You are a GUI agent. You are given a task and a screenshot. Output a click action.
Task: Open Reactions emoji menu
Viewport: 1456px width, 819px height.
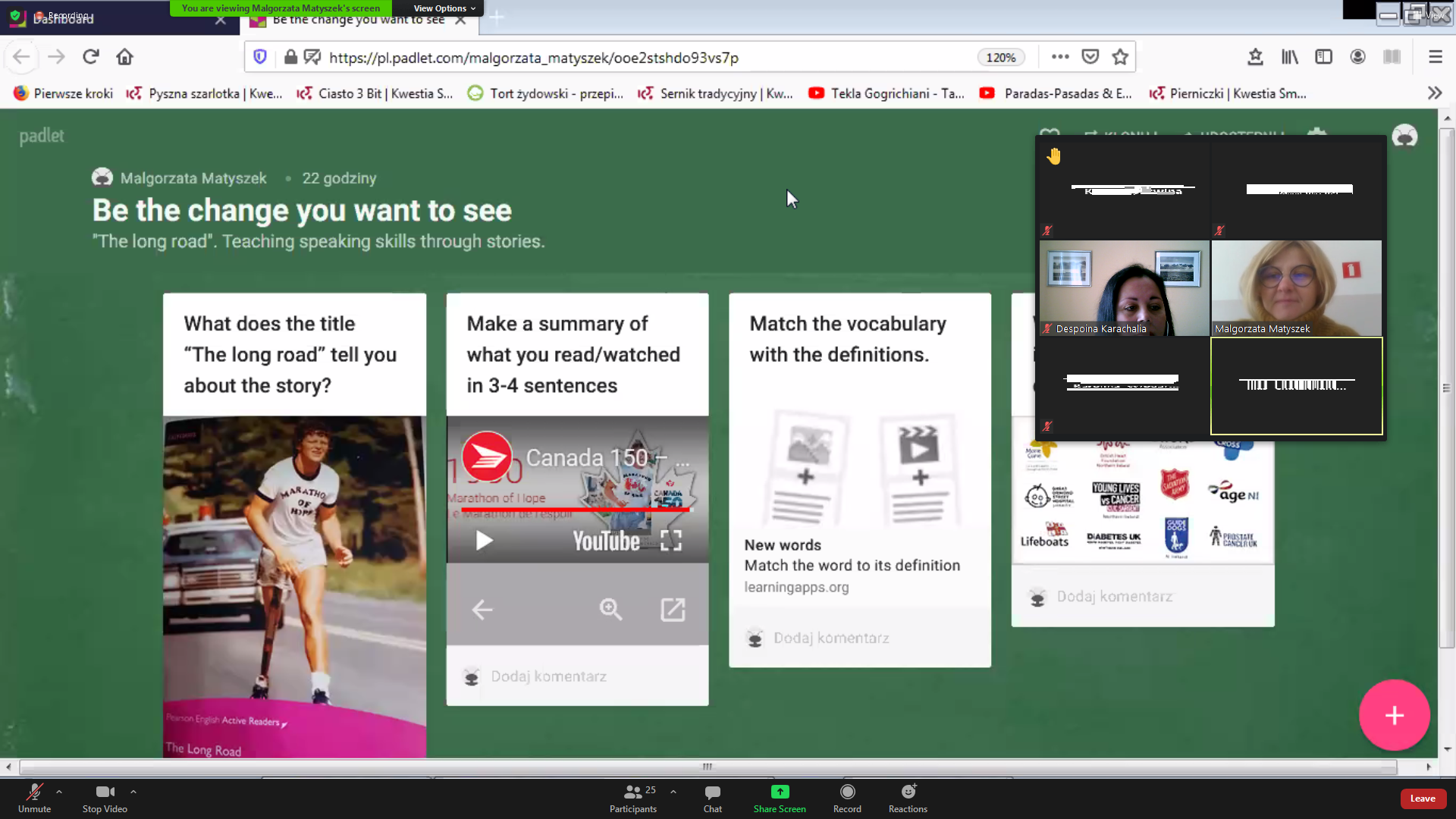[908, 792]
